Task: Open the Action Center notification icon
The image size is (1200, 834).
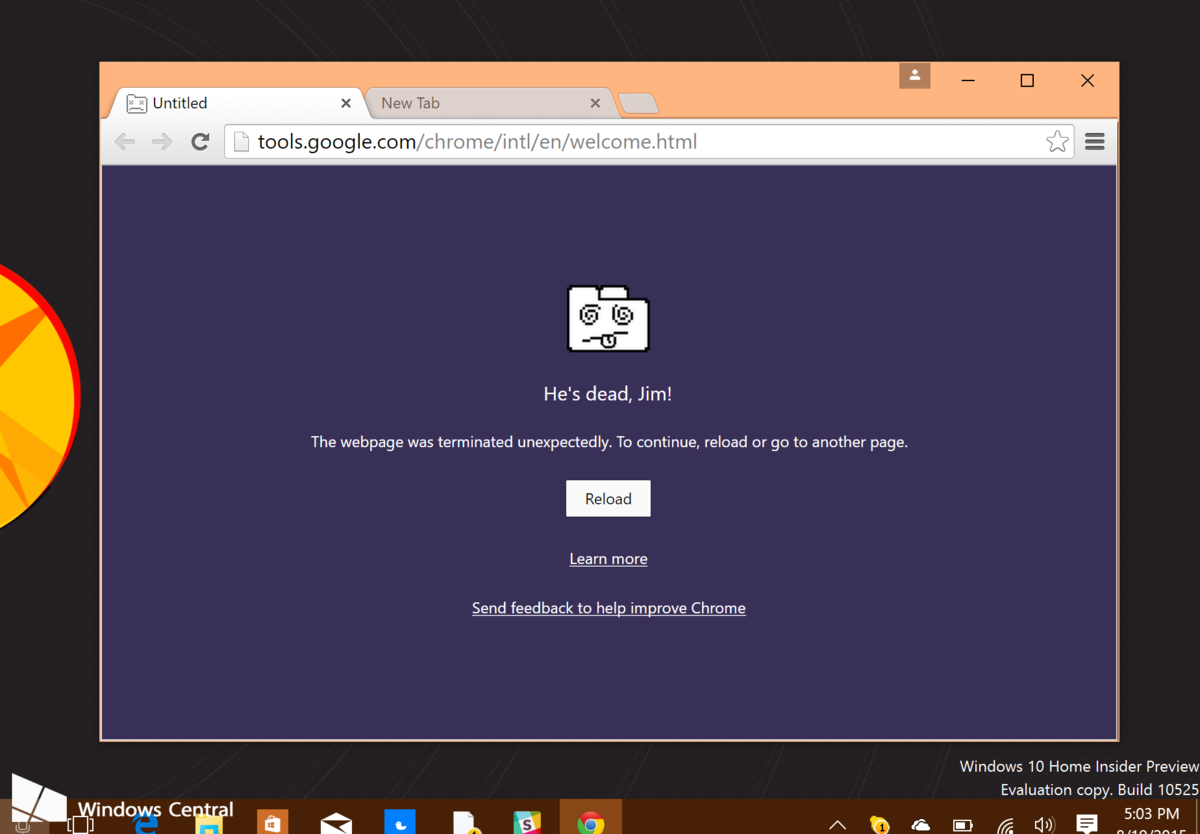Action: (x=1087, y=825)
